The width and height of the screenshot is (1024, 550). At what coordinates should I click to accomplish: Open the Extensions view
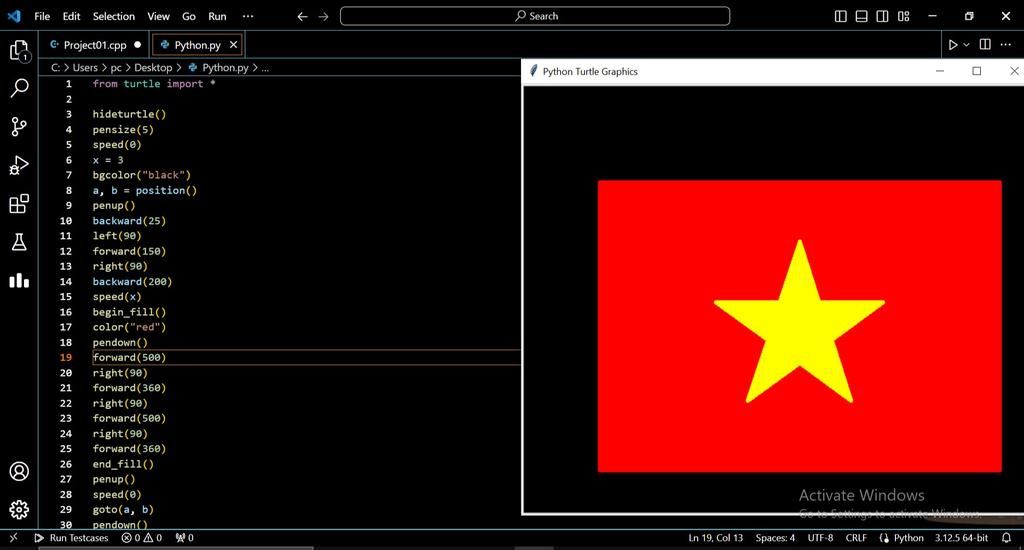click(x=19, y=204)
